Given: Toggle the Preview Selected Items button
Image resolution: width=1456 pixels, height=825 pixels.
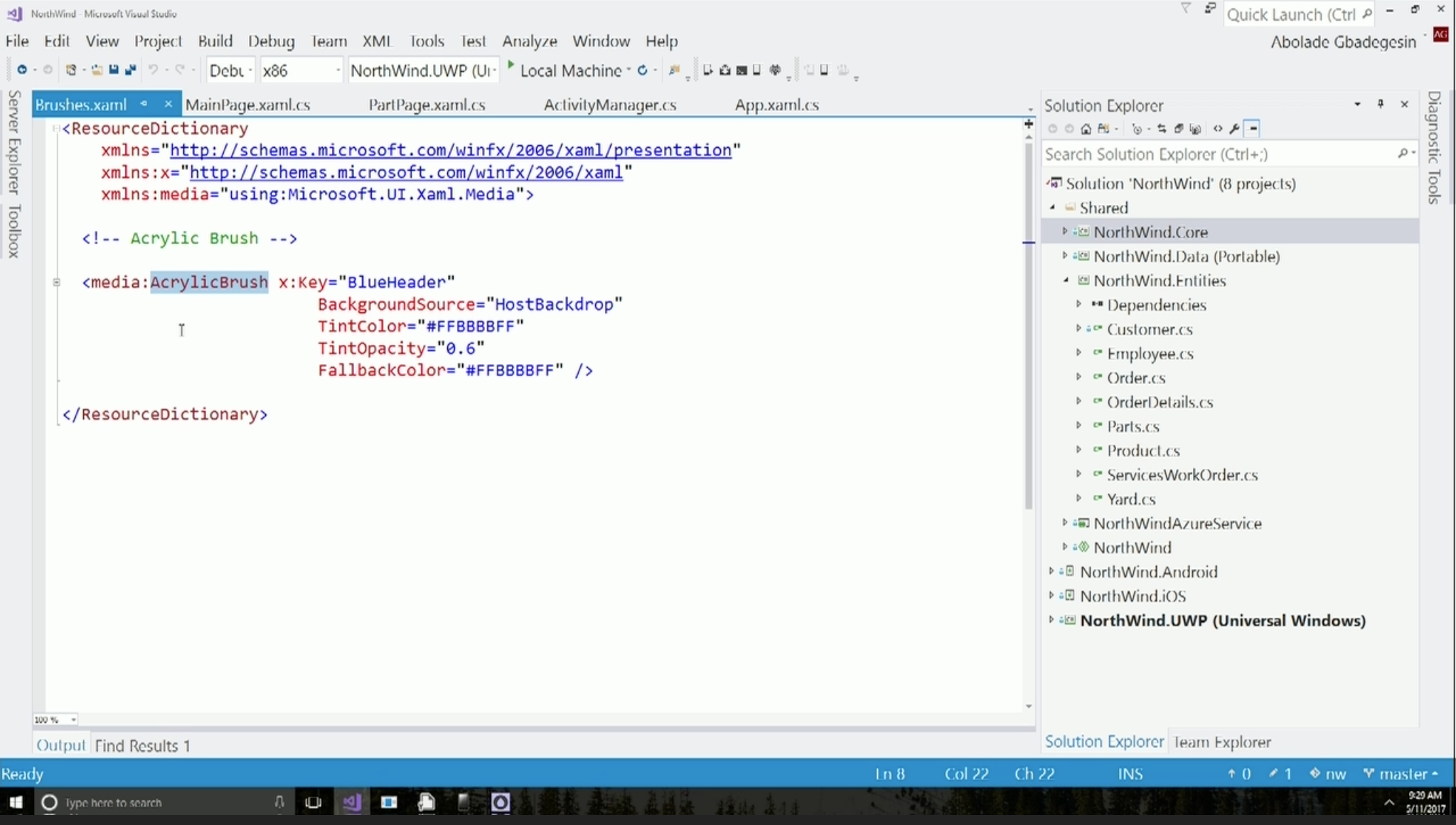Looking at the screenshot, I should [1253, 129].
